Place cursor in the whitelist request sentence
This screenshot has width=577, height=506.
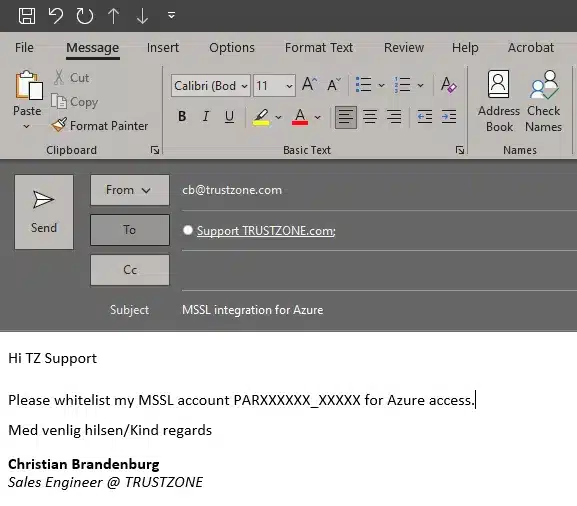coord(241,400)
